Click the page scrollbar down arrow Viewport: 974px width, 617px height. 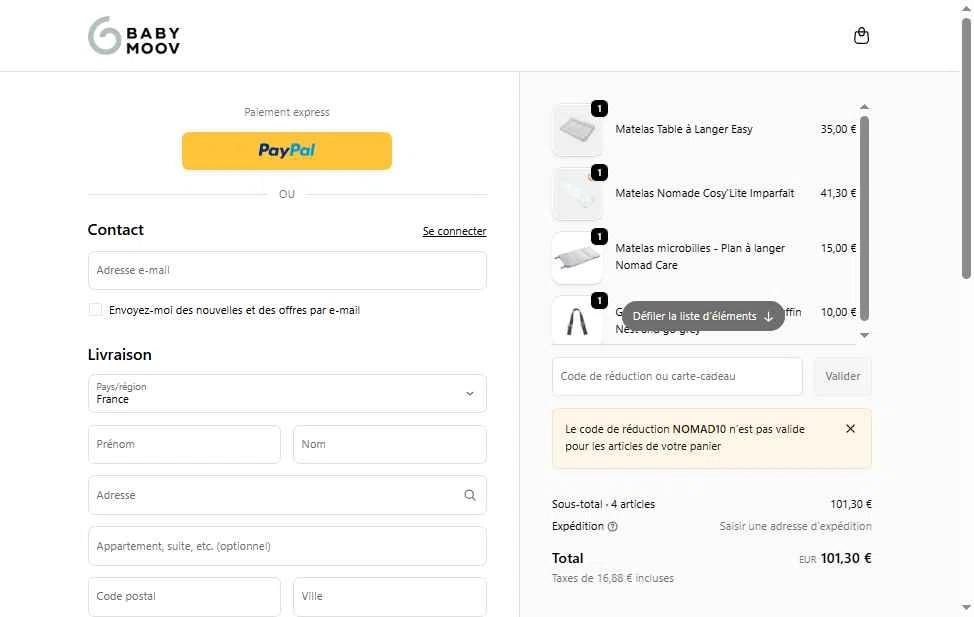pos(966,608)
